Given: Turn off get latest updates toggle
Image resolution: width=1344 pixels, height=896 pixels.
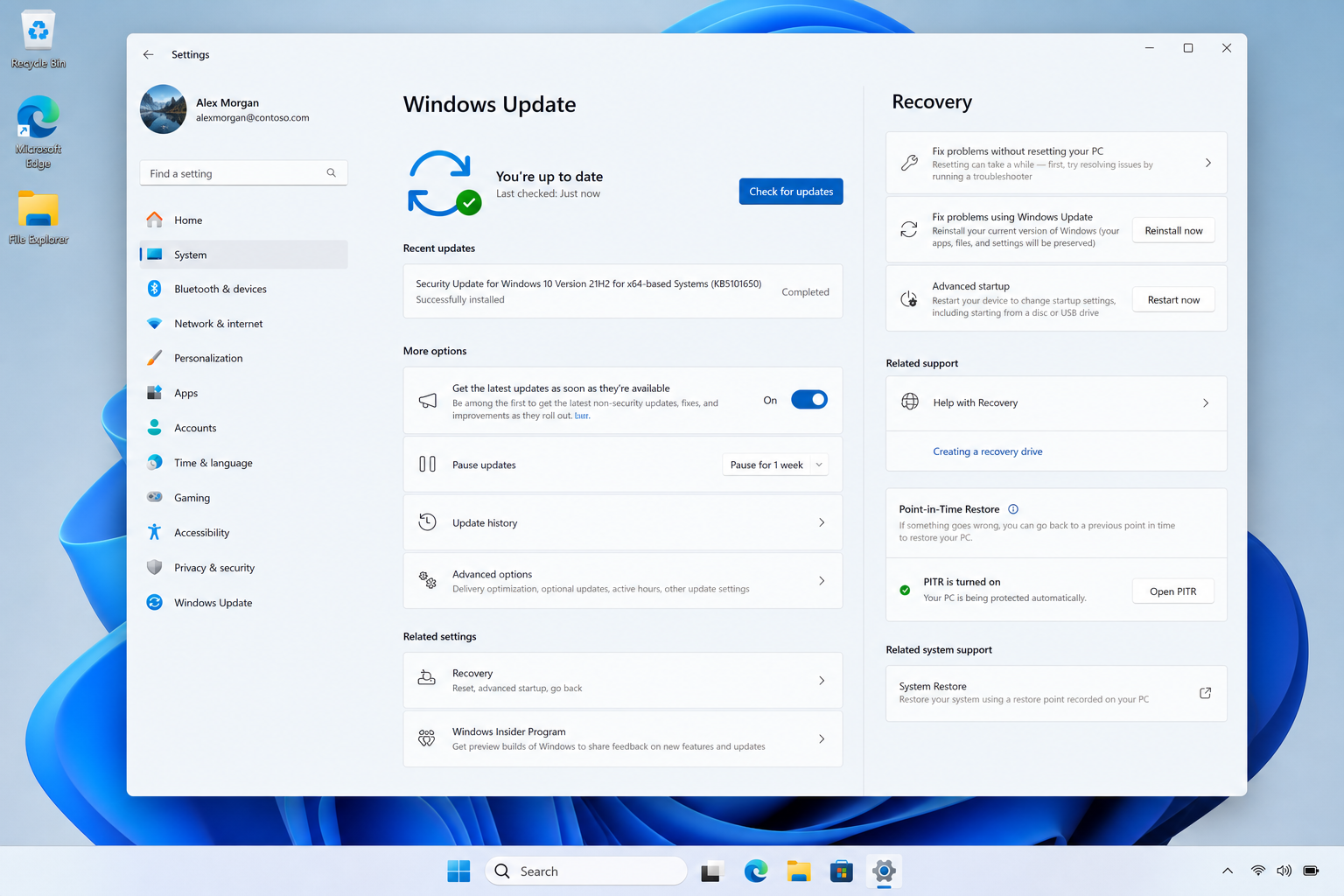Looking at the screenshot, I should (x=809, y=400).
